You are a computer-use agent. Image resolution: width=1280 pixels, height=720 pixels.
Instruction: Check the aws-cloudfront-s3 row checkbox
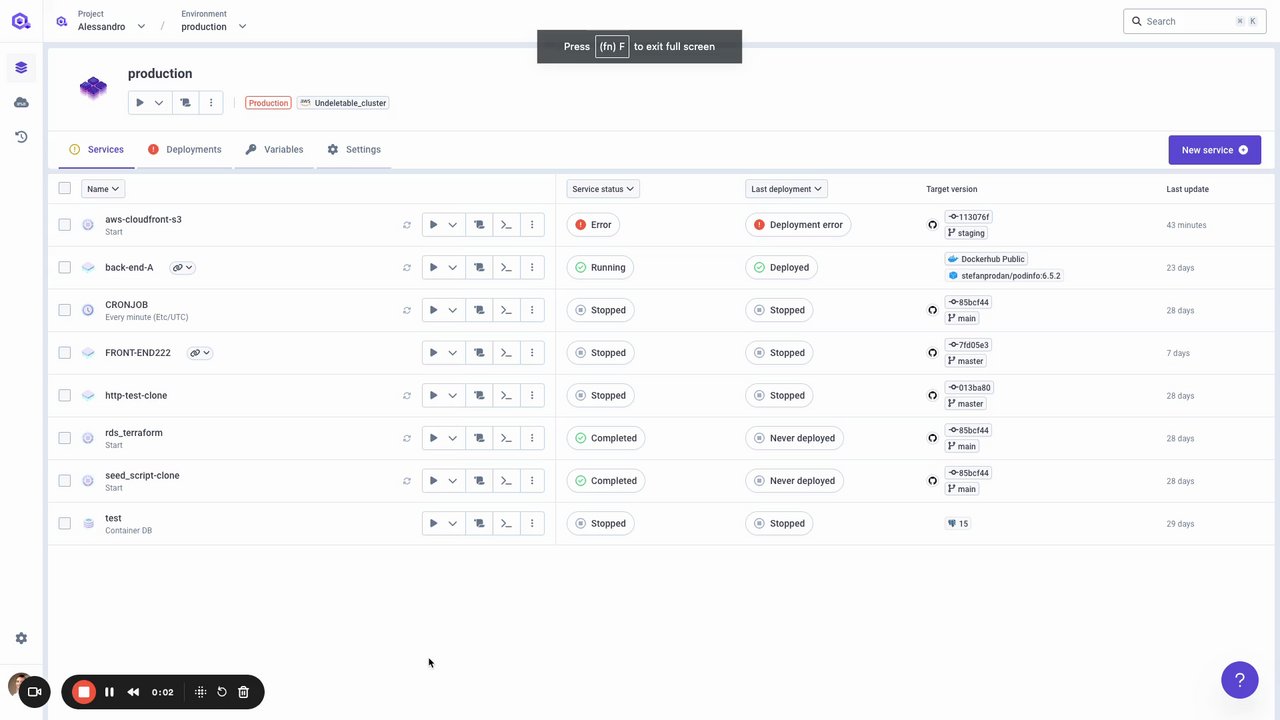pos(65,225)
